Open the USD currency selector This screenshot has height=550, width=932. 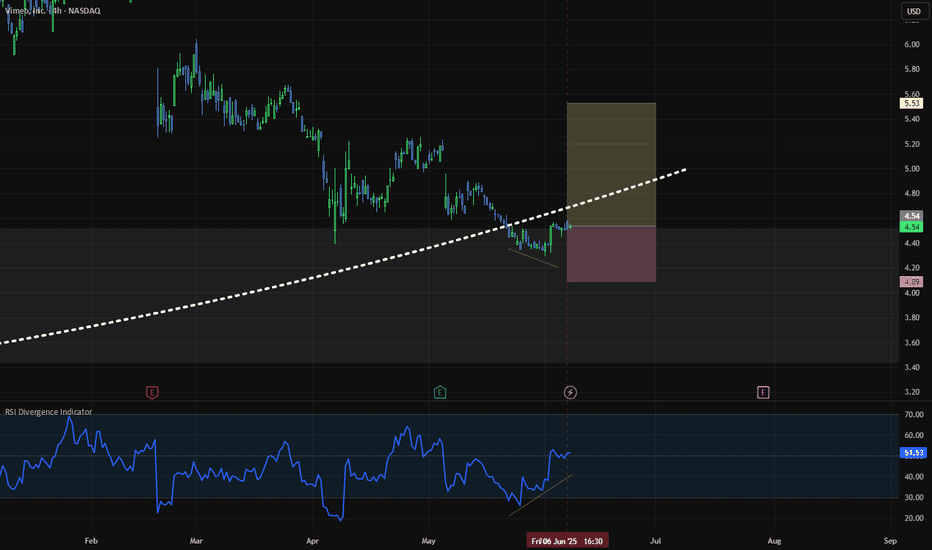click(x=913, y=11)
